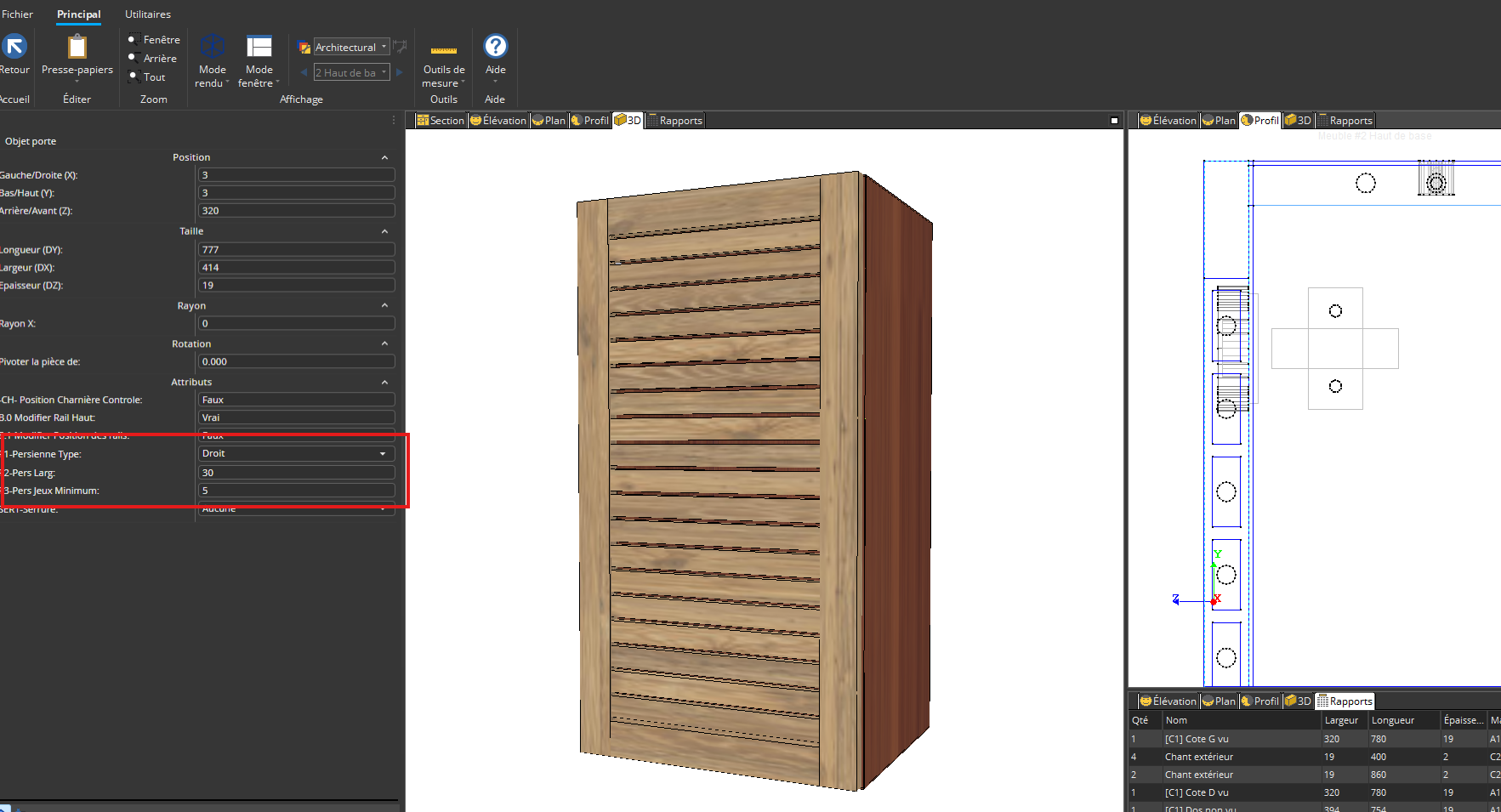Image resolution: width=1501 pixels, height=812 pixels.
Task: Collapse the Position section
Action: pos(384,157)
